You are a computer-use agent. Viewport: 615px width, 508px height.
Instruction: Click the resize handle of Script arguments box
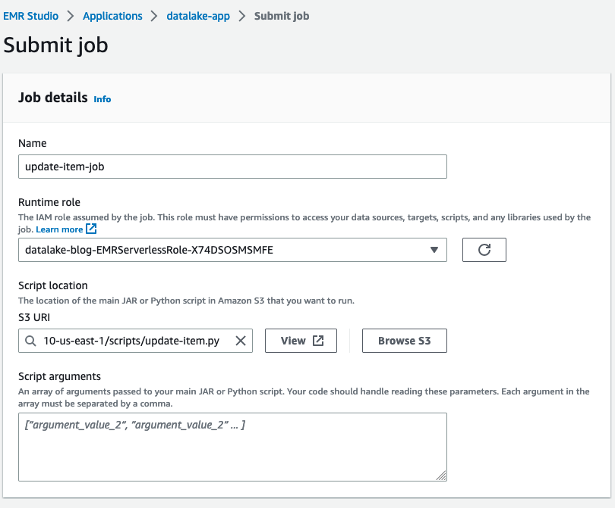point(441,475)
